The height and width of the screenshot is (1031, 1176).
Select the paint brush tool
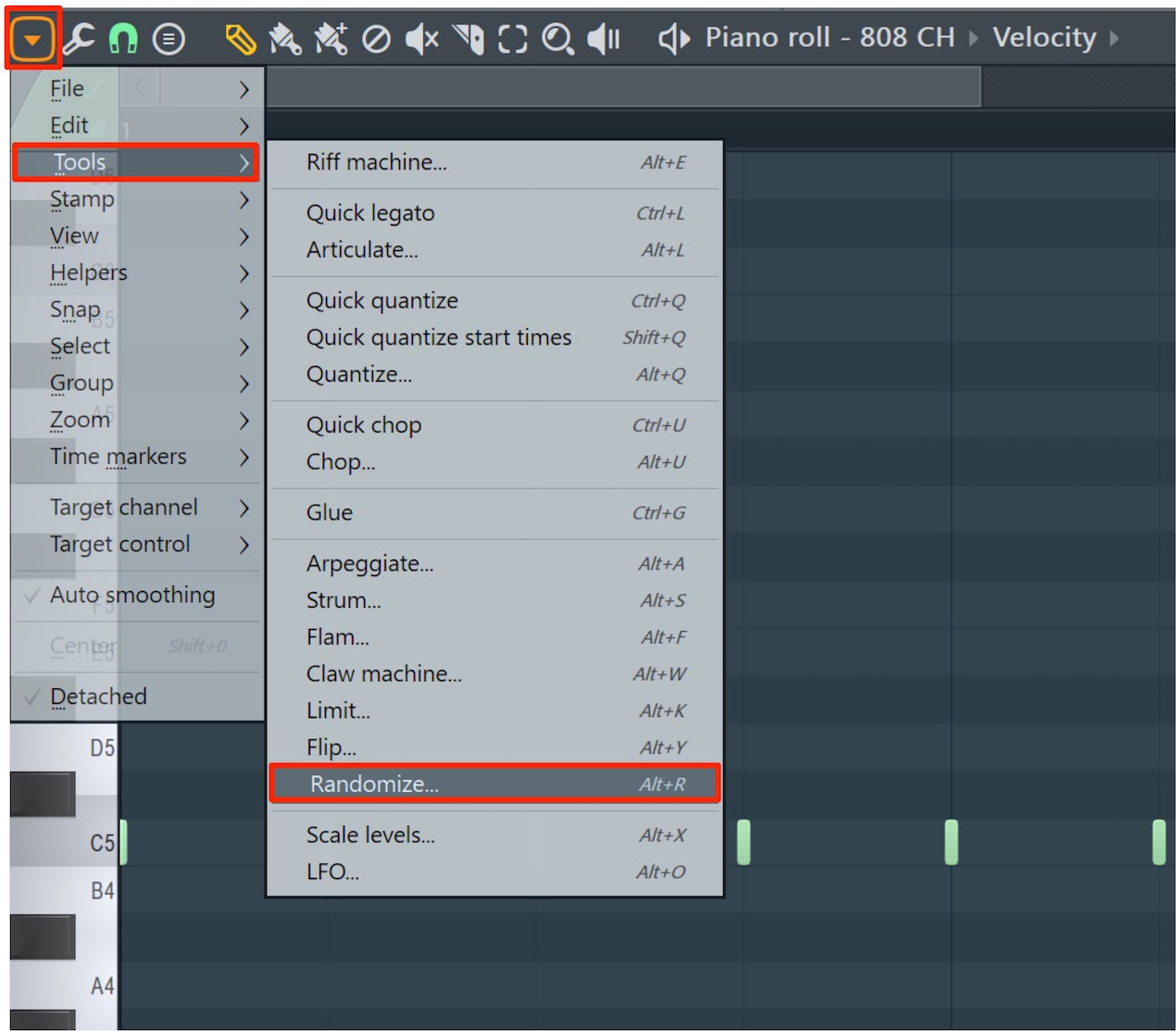click(x=284, y=39)
